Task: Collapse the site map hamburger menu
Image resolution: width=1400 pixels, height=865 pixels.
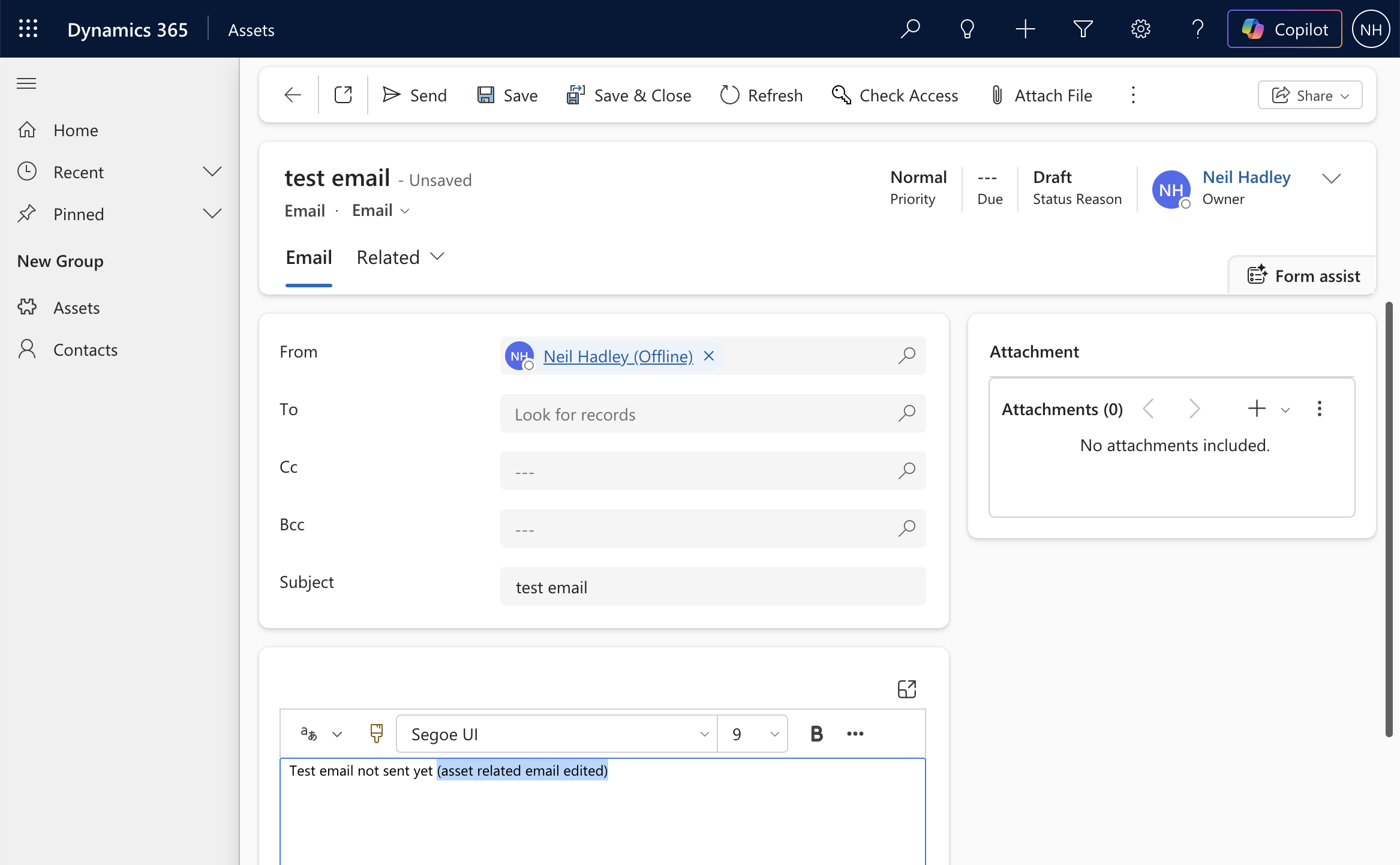Action: point(26,83)
